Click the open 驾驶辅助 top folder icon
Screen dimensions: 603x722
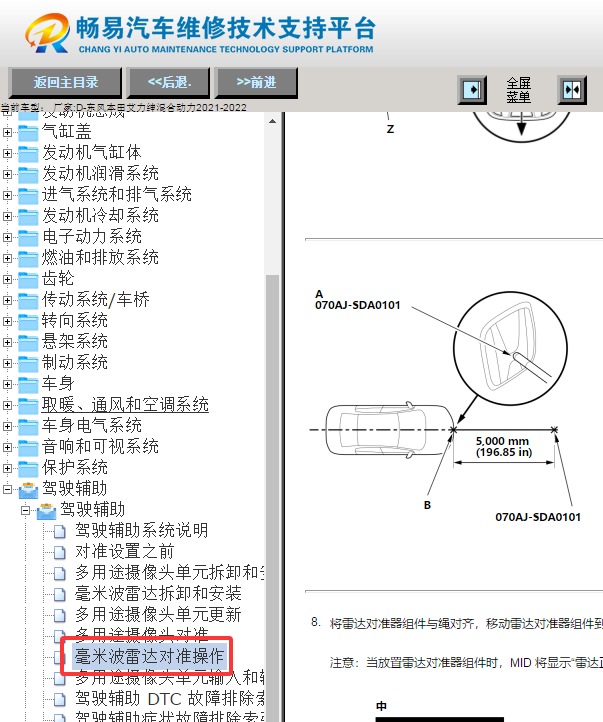[28, 490]
